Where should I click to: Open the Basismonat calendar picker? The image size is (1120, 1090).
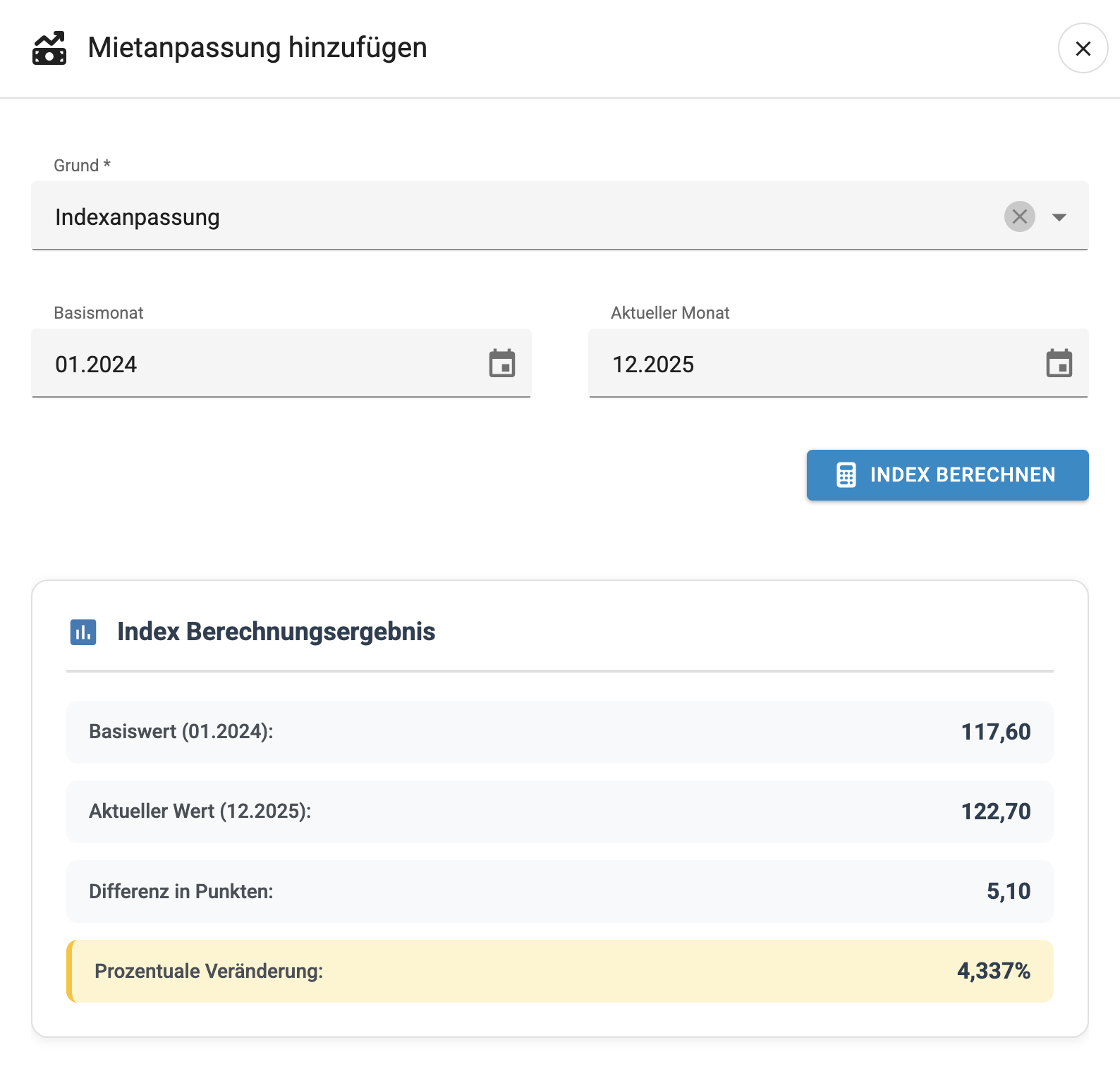pos(502,364)
